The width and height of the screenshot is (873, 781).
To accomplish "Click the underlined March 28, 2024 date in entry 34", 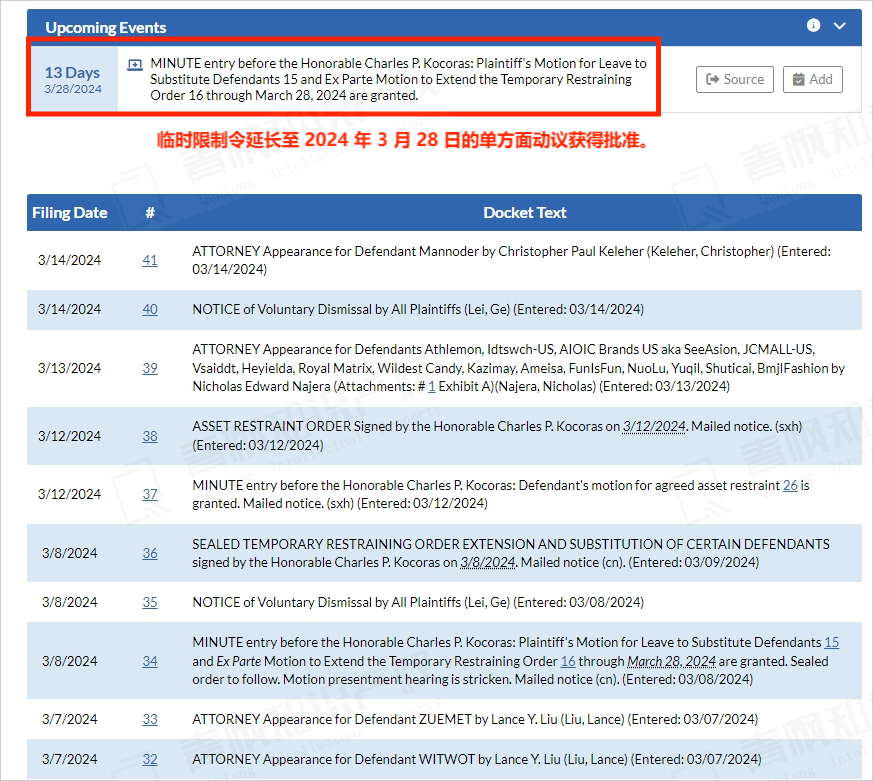I will coord(671,661).
